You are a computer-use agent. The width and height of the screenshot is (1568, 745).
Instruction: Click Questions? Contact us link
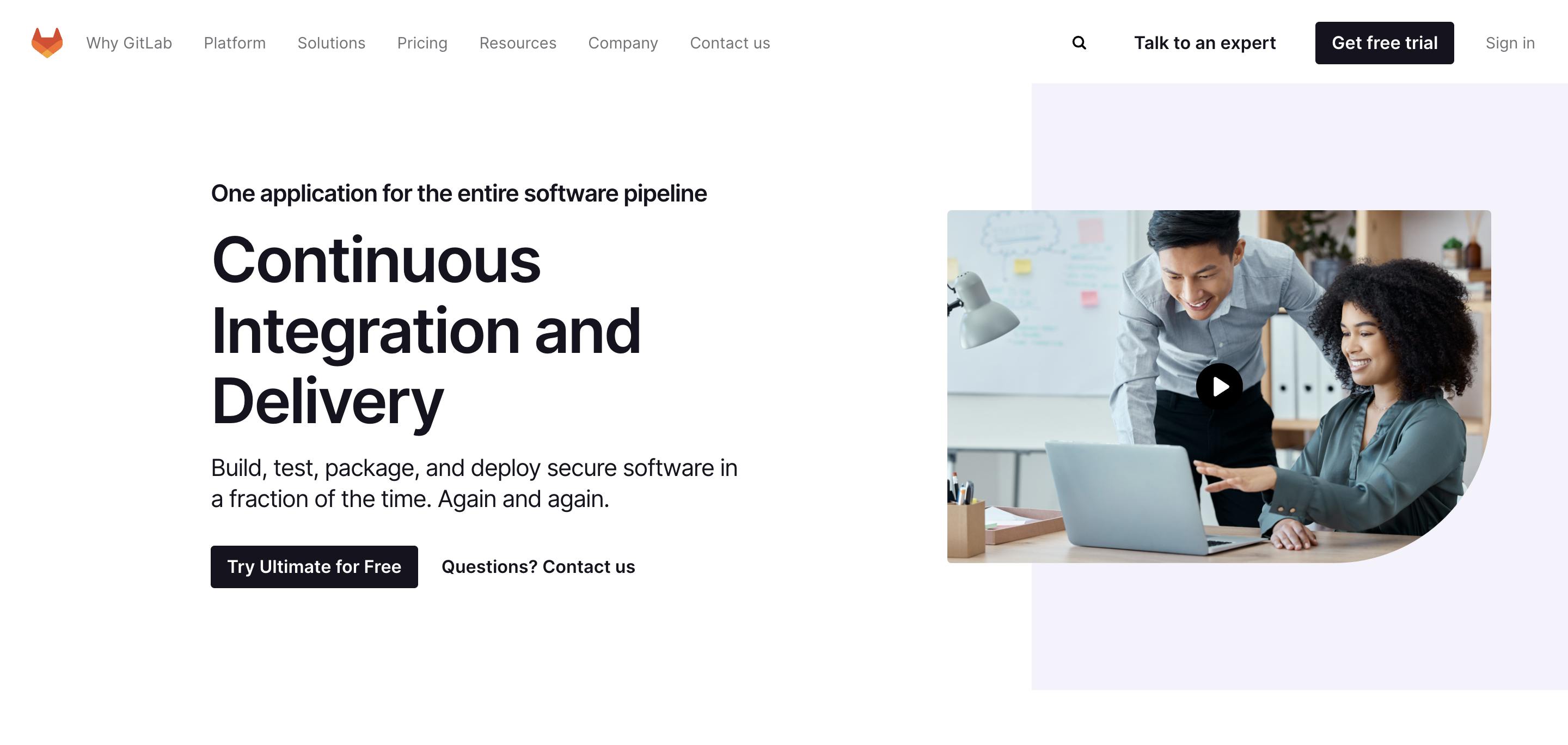539,566
